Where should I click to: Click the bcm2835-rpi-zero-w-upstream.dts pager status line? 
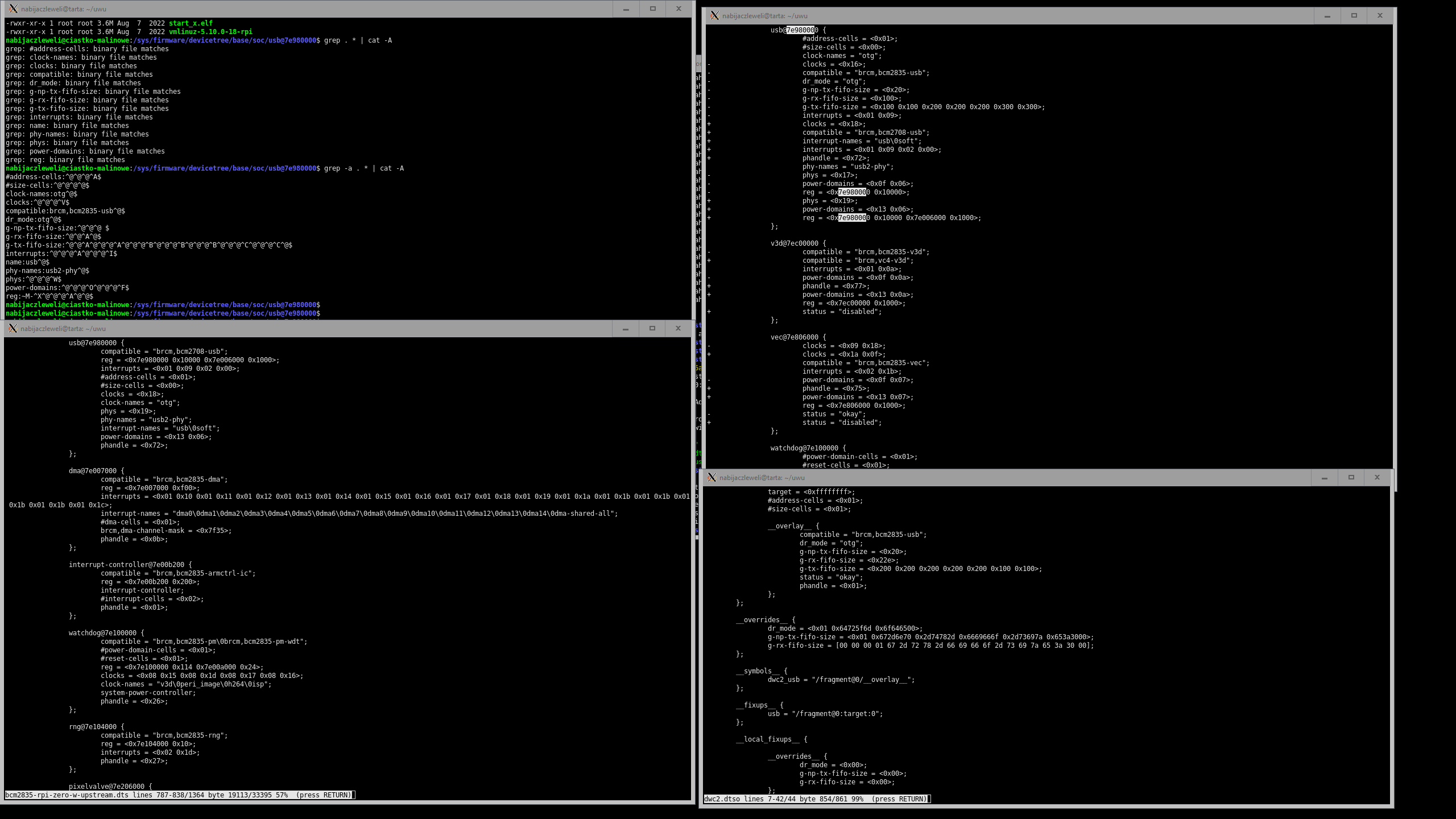pyautogui.click(x=179, y=795)
